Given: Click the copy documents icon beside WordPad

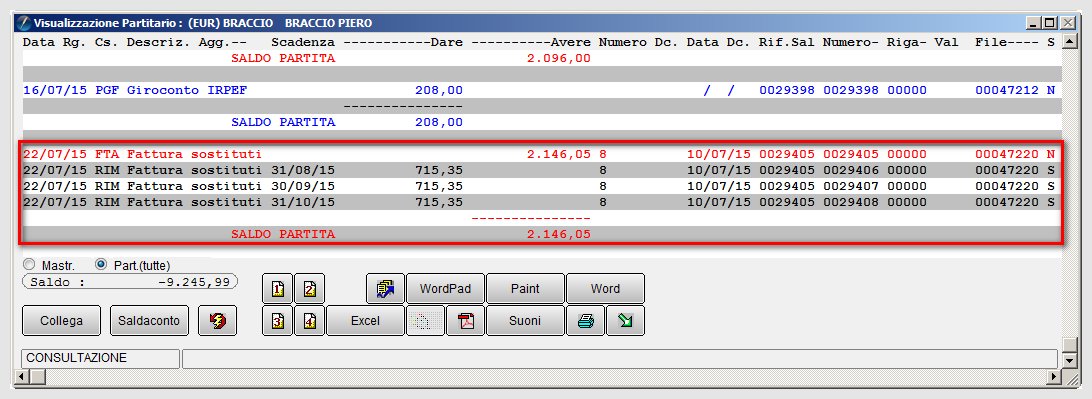Looking at the screenshot, I should (385, 288).
